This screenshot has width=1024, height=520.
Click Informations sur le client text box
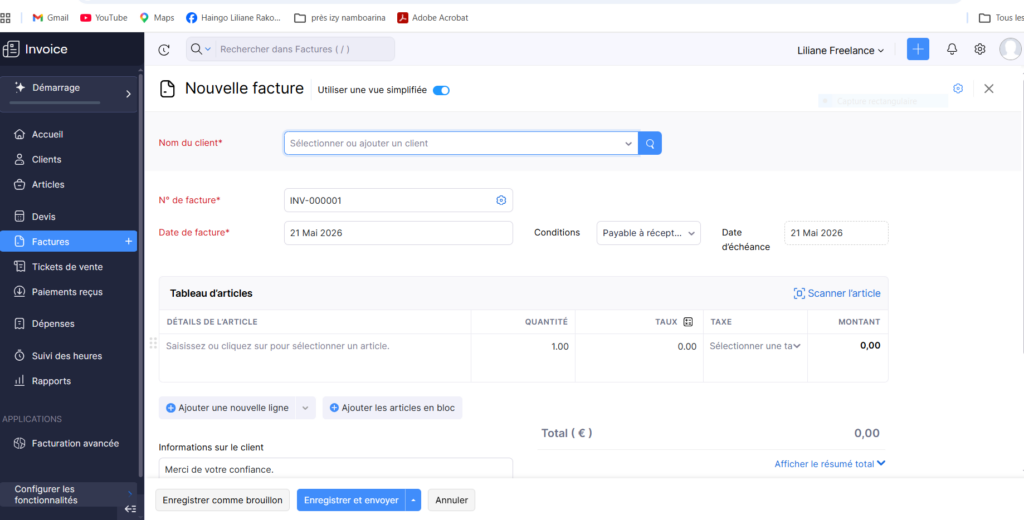(336, 468)
